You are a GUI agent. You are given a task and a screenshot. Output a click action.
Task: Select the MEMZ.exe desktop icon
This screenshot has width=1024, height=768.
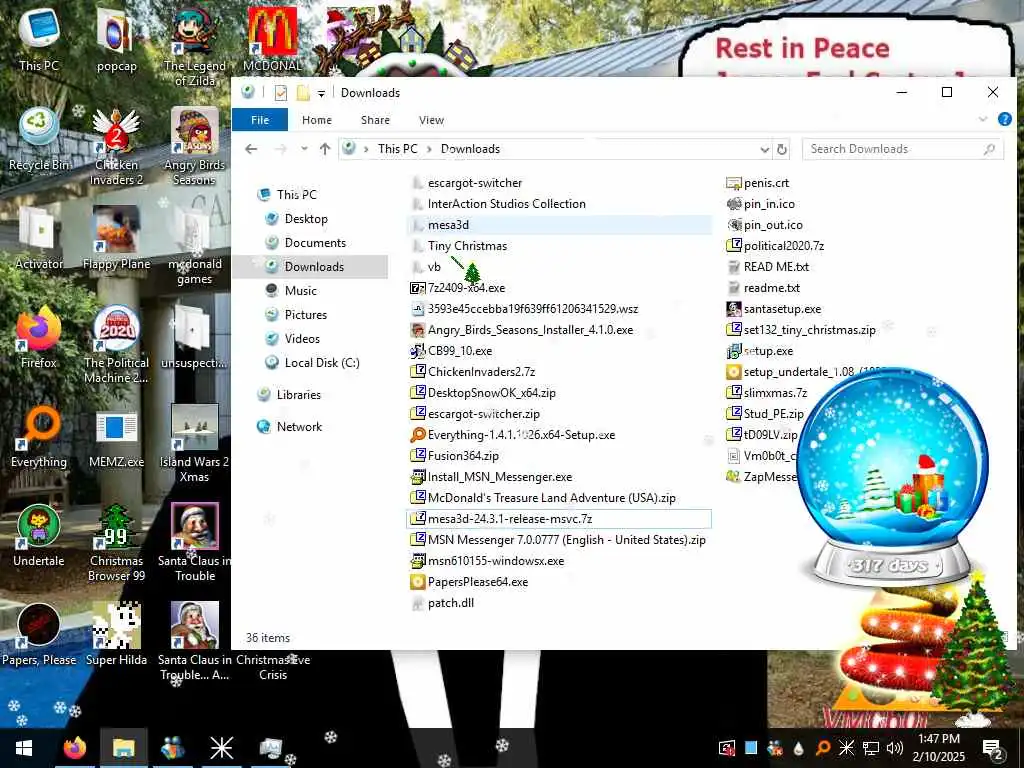tap(116, 437)
